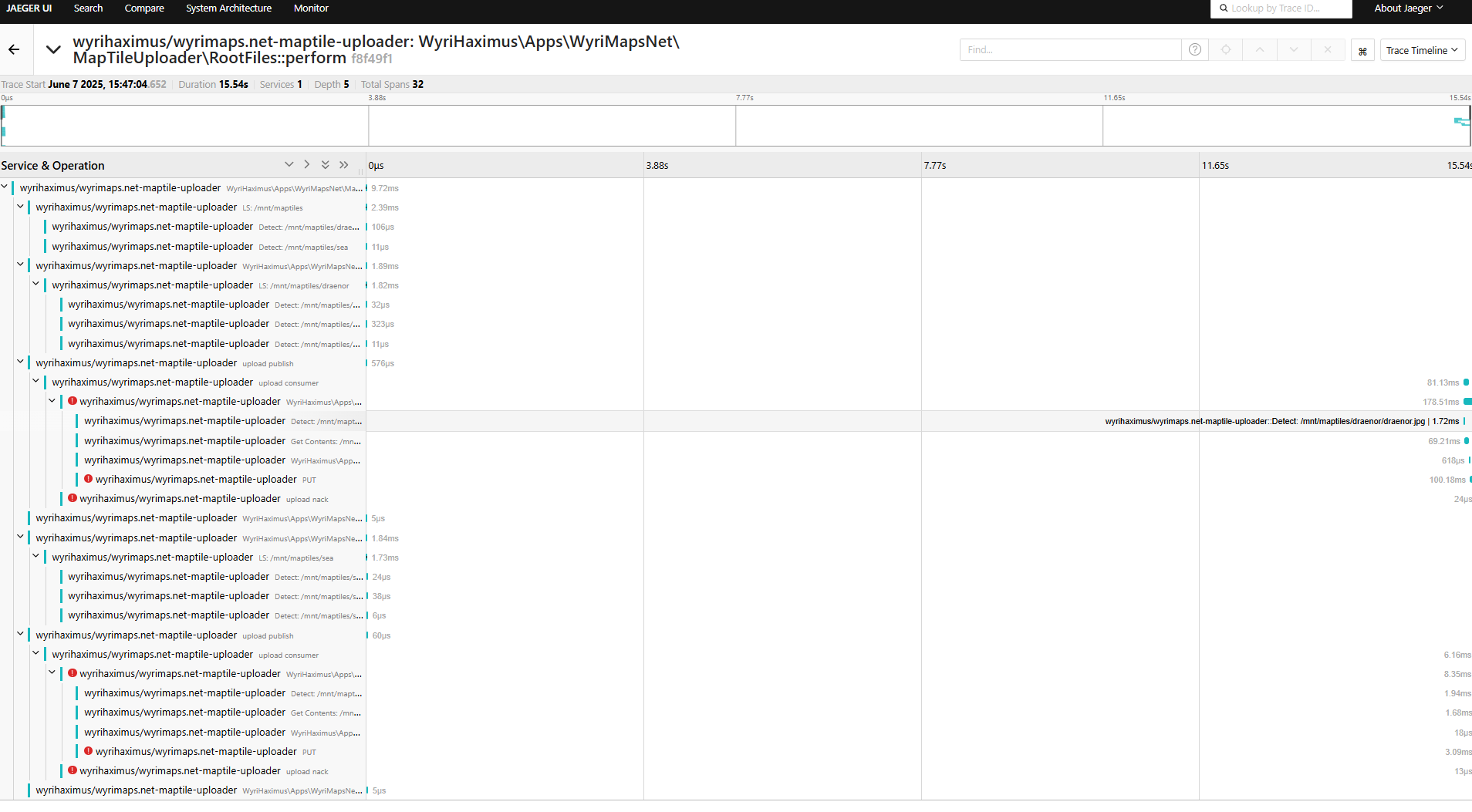Click the Service & Operation column header
Viewport: 1472px width, 812px height.
click(x=52, y=166)
